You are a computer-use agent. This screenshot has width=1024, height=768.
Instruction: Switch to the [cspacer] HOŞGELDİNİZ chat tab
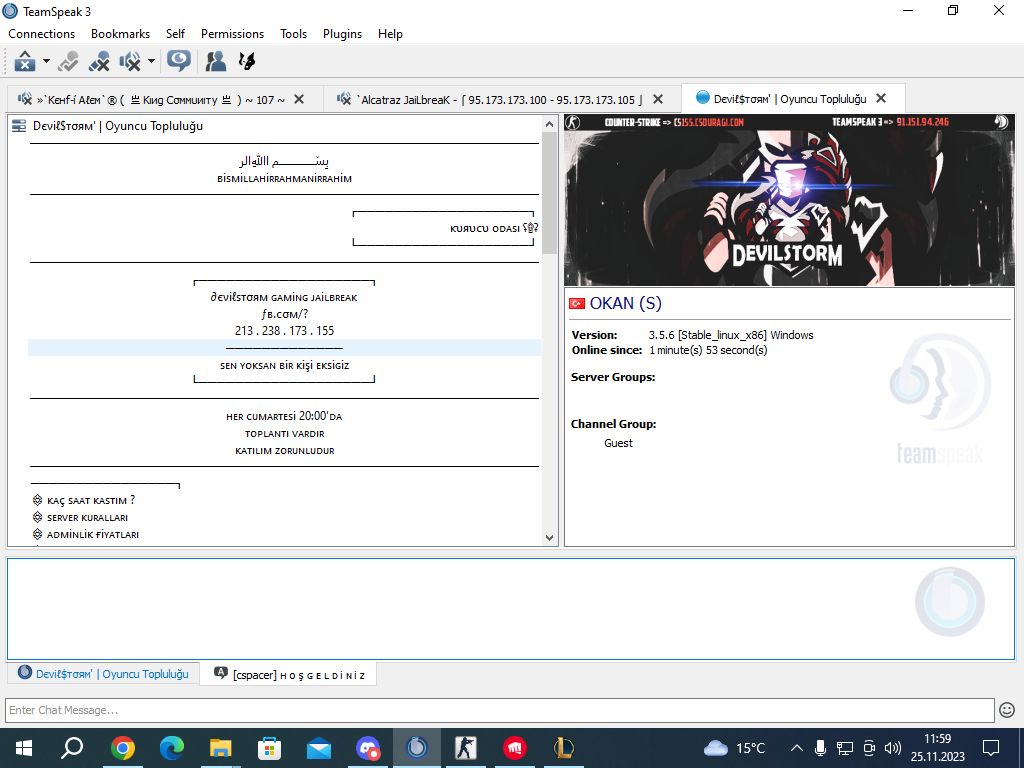coord(289,675)
